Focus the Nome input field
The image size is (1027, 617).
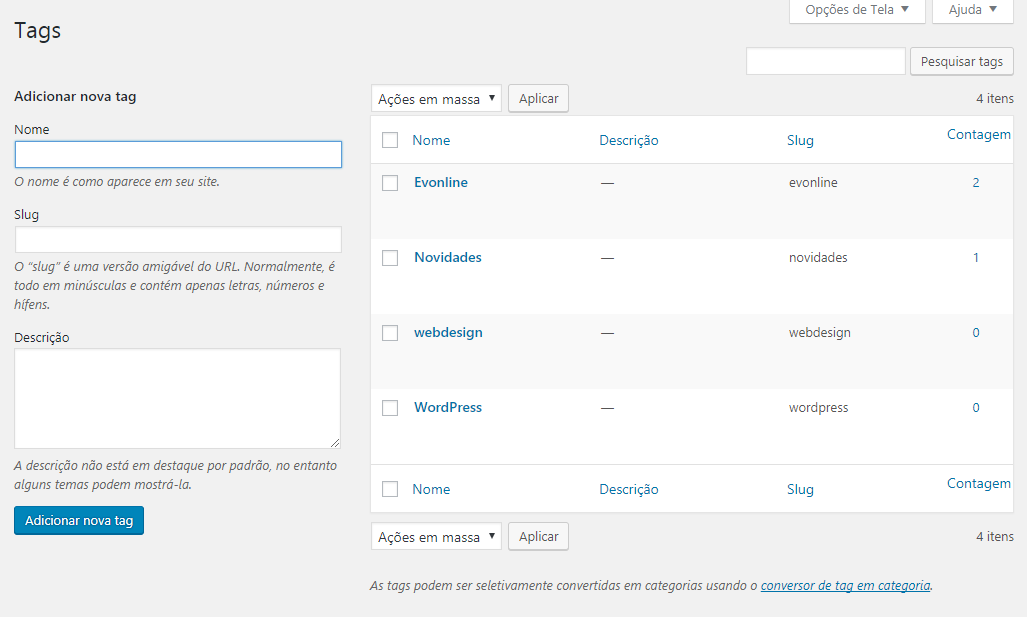click(178, 155)
